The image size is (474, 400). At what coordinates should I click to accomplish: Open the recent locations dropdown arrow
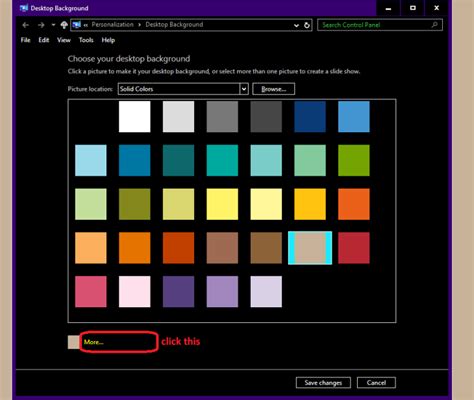pos(53,25)
